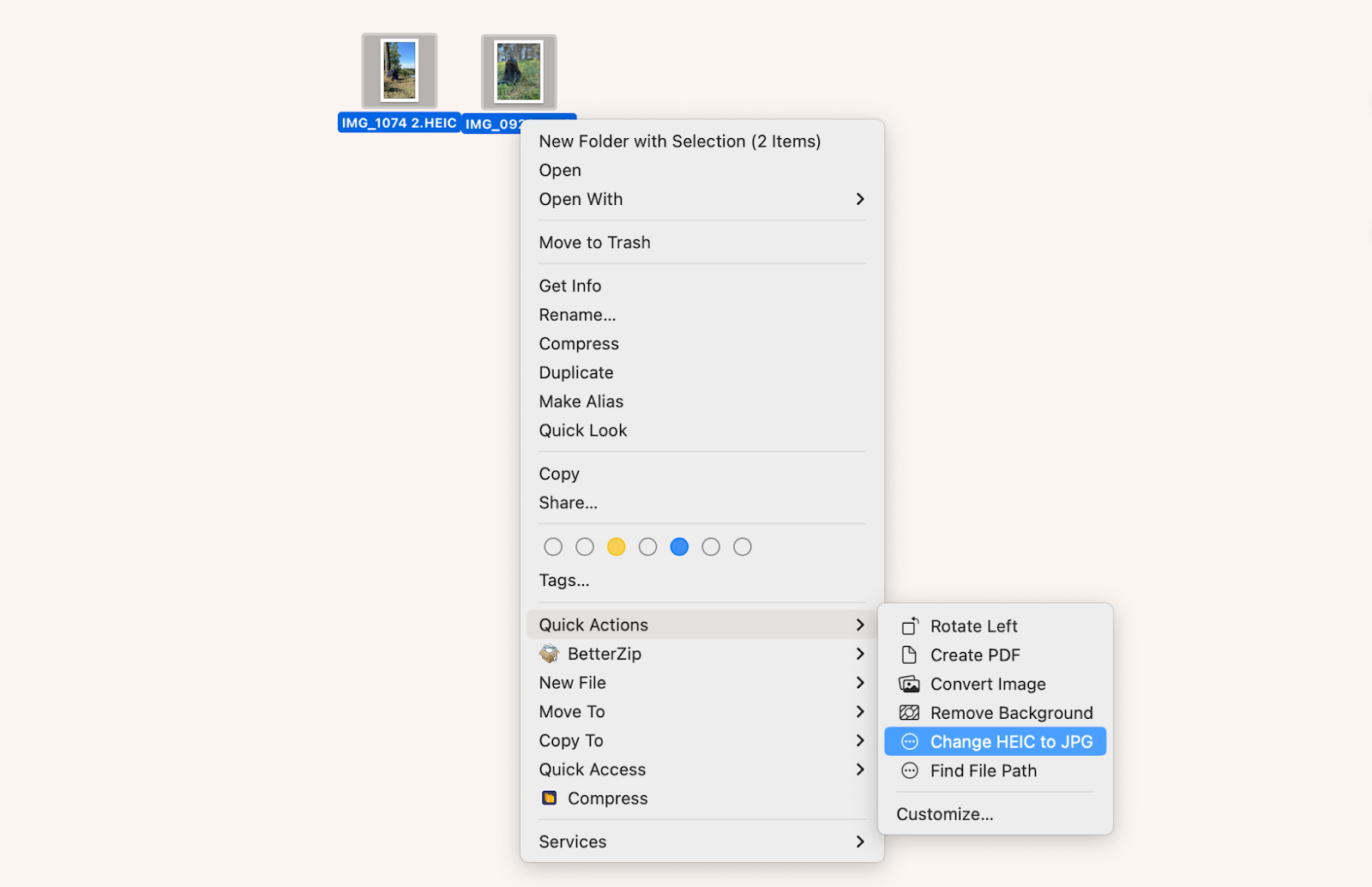Click the Customize option
1372x887 pixels.
tap(944, 813)
